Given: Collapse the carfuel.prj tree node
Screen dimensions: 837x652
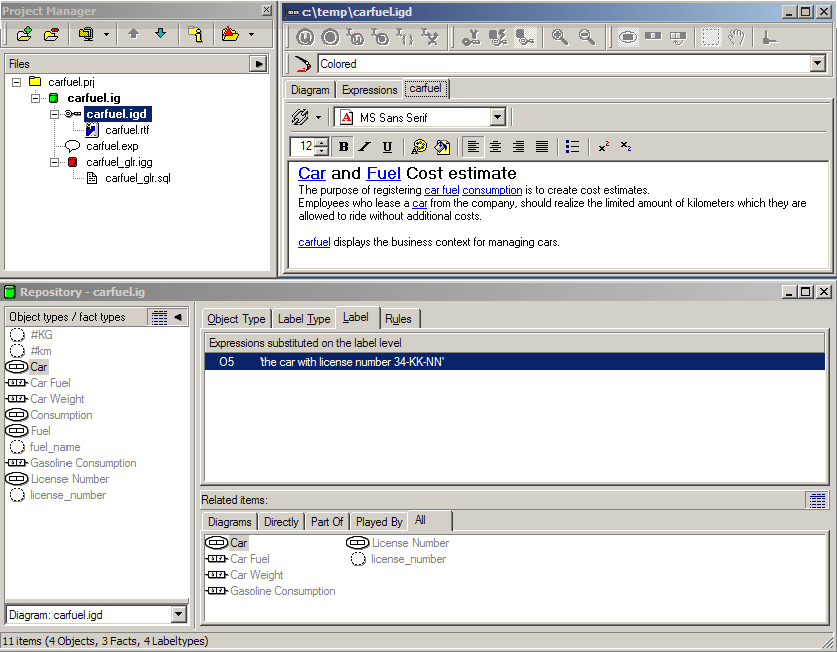Looking at the screenshot, I should tap(17, 82).
